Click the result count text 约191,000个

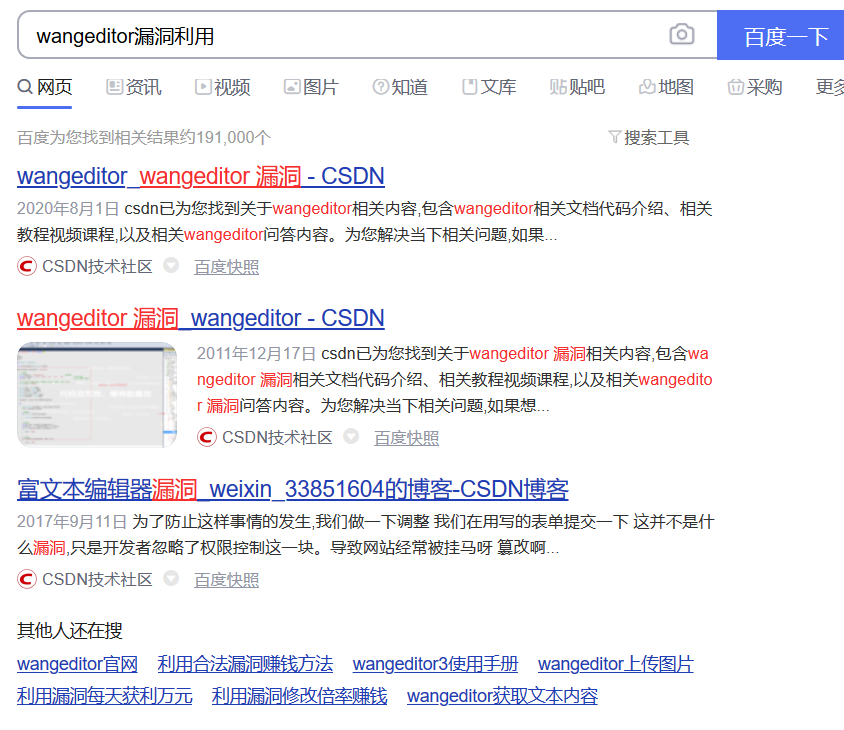(x=225, y=138)
